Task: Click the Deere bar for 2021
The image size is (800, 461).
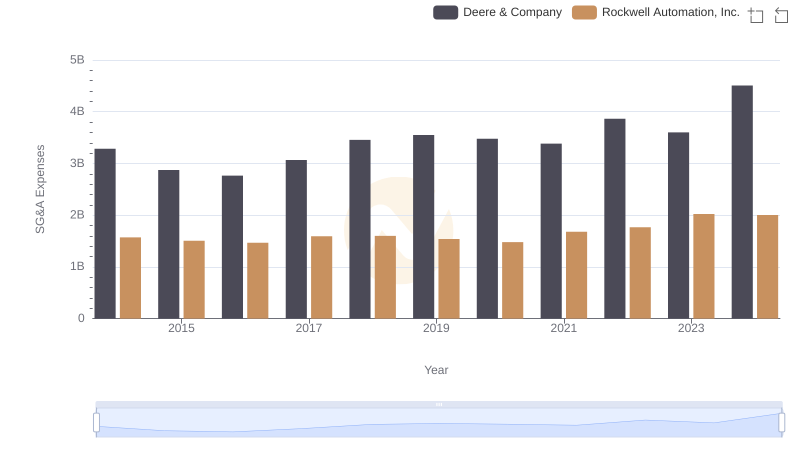Action: [x=551, y=231]
